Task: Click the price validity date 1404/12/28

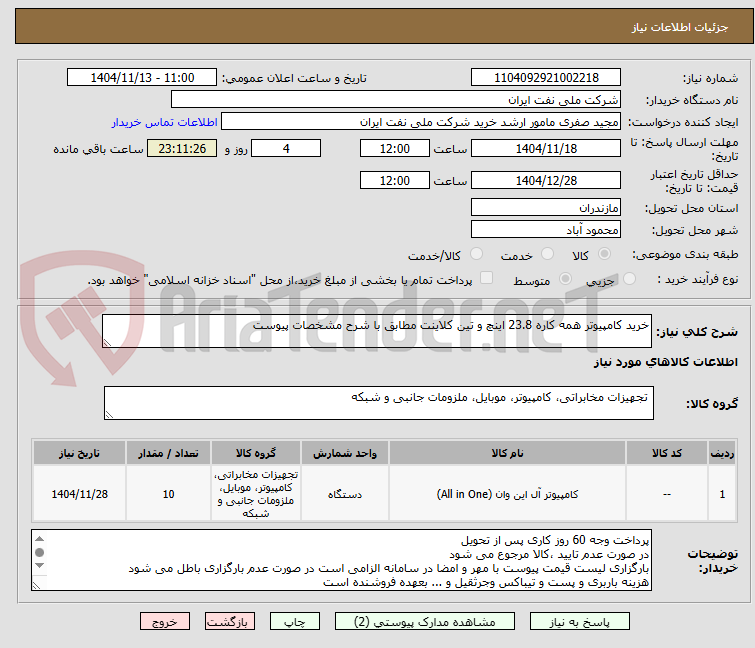Action: [546, 180]
